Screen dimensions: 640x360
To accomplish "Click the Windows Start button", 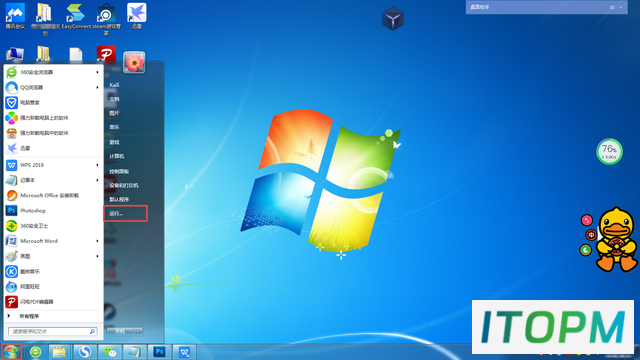I will point(11,352).
